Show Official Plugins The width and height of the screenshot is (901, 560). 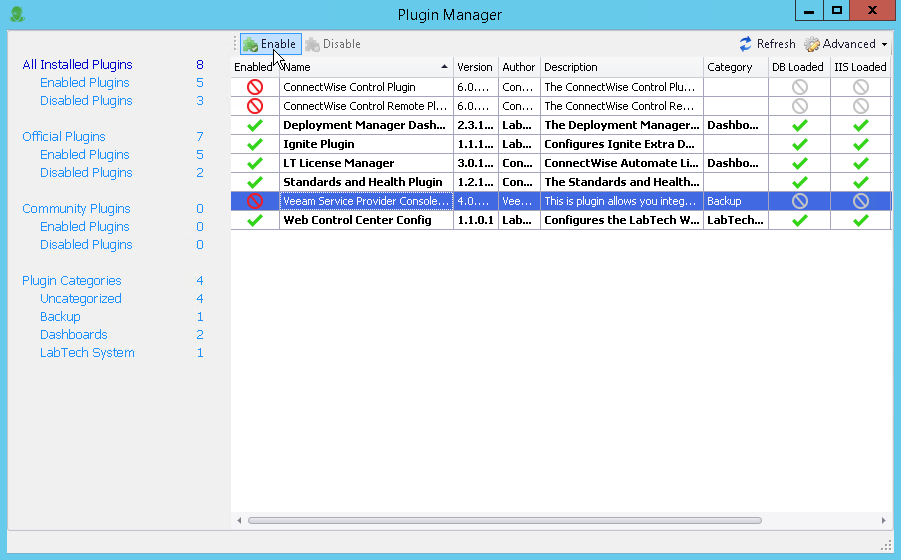tap(64, 137)
